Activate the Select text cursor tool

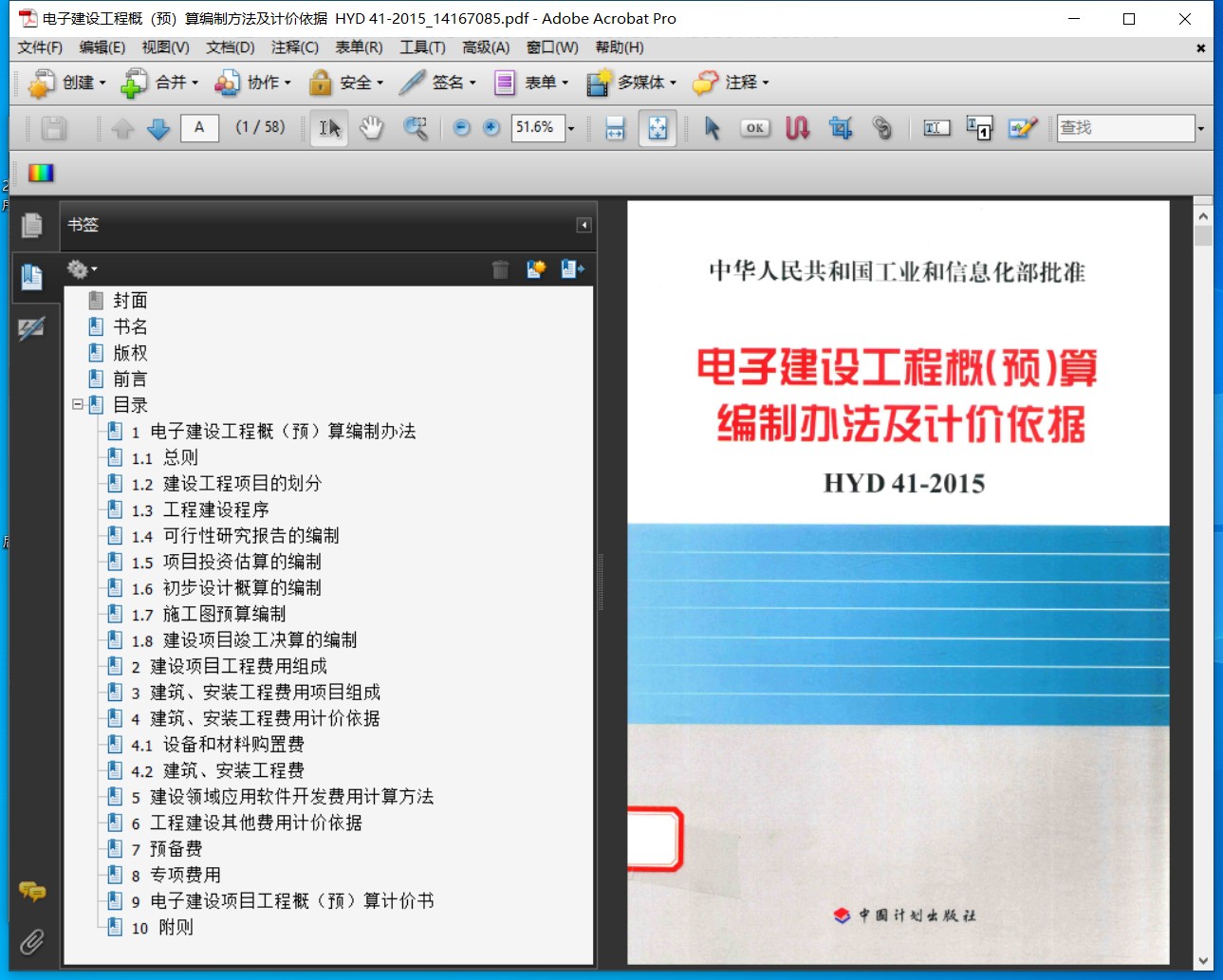point(329,128)
